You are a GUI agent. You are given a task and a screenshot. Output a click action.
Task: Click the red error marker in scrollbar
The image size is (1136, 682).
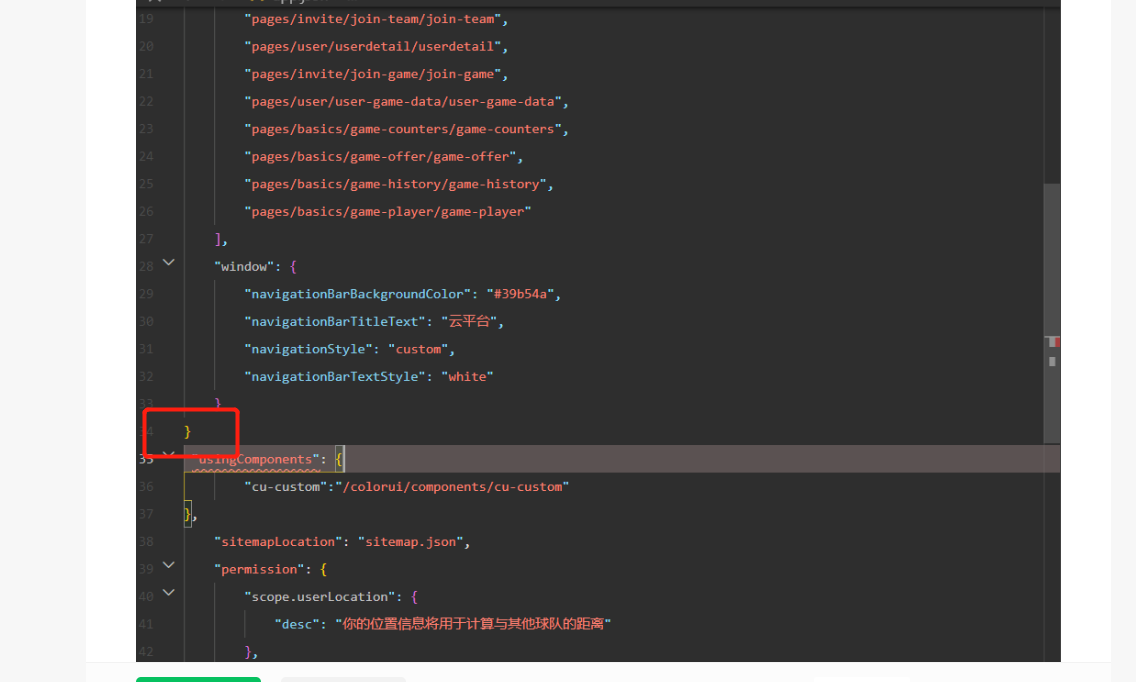(x=1057, y=341)
